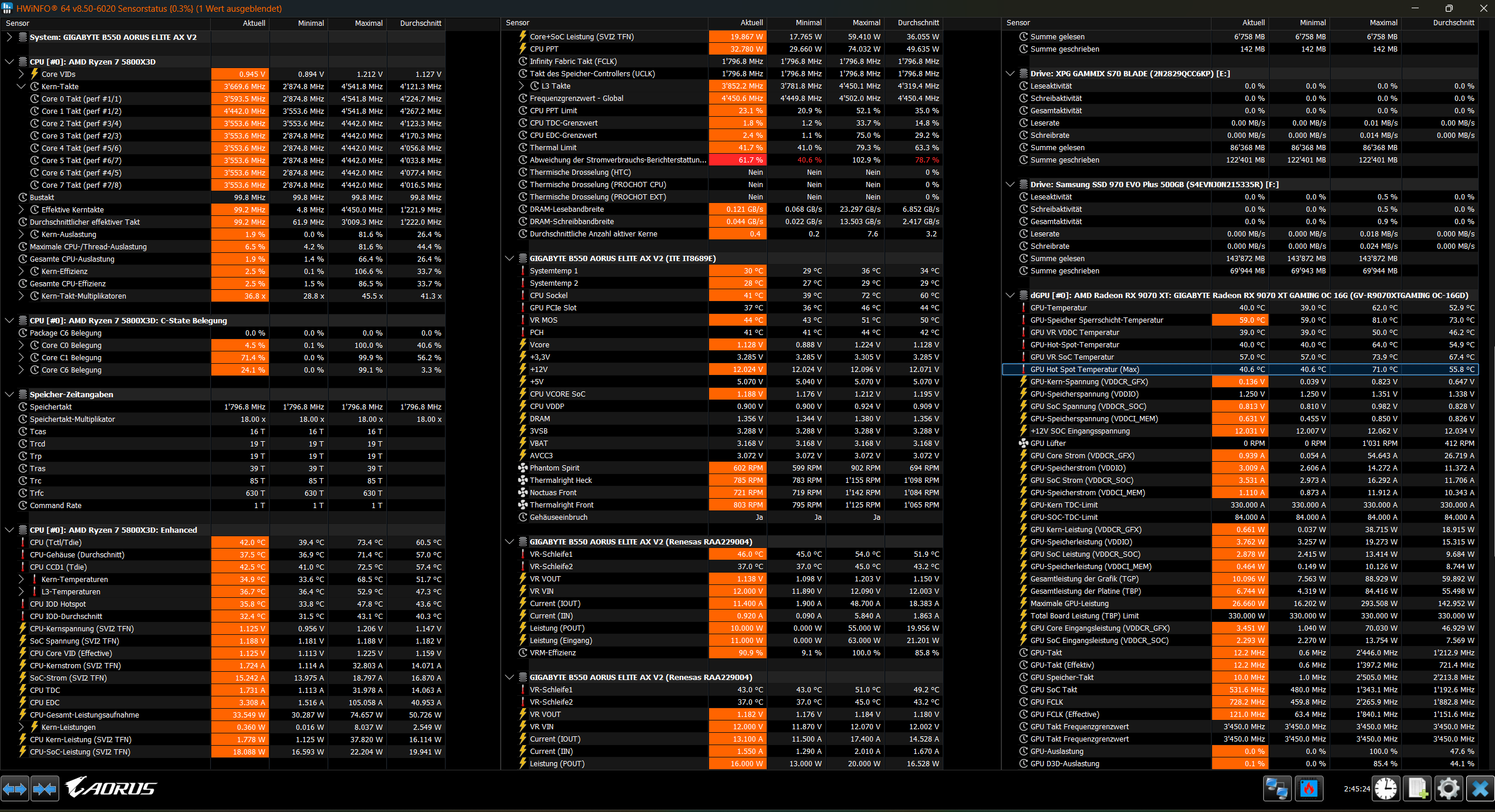Click the fan icon beside Thermalright Heck

click(x=522, y=480)
